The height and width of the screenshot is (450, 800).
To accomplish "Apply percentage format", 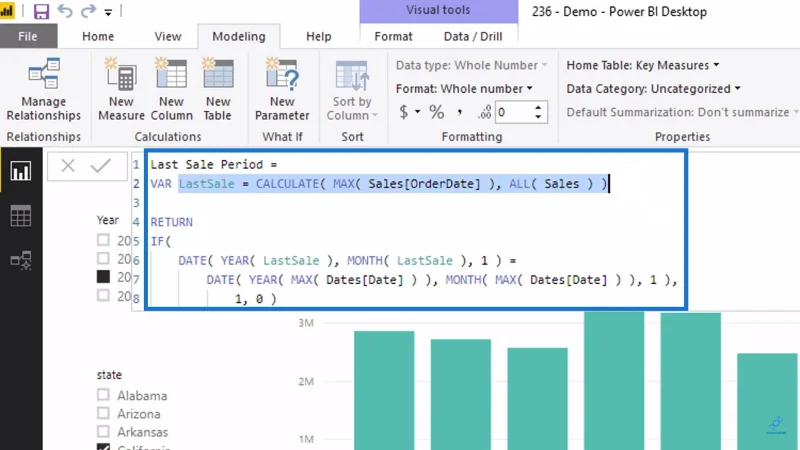I will (436, 112).
